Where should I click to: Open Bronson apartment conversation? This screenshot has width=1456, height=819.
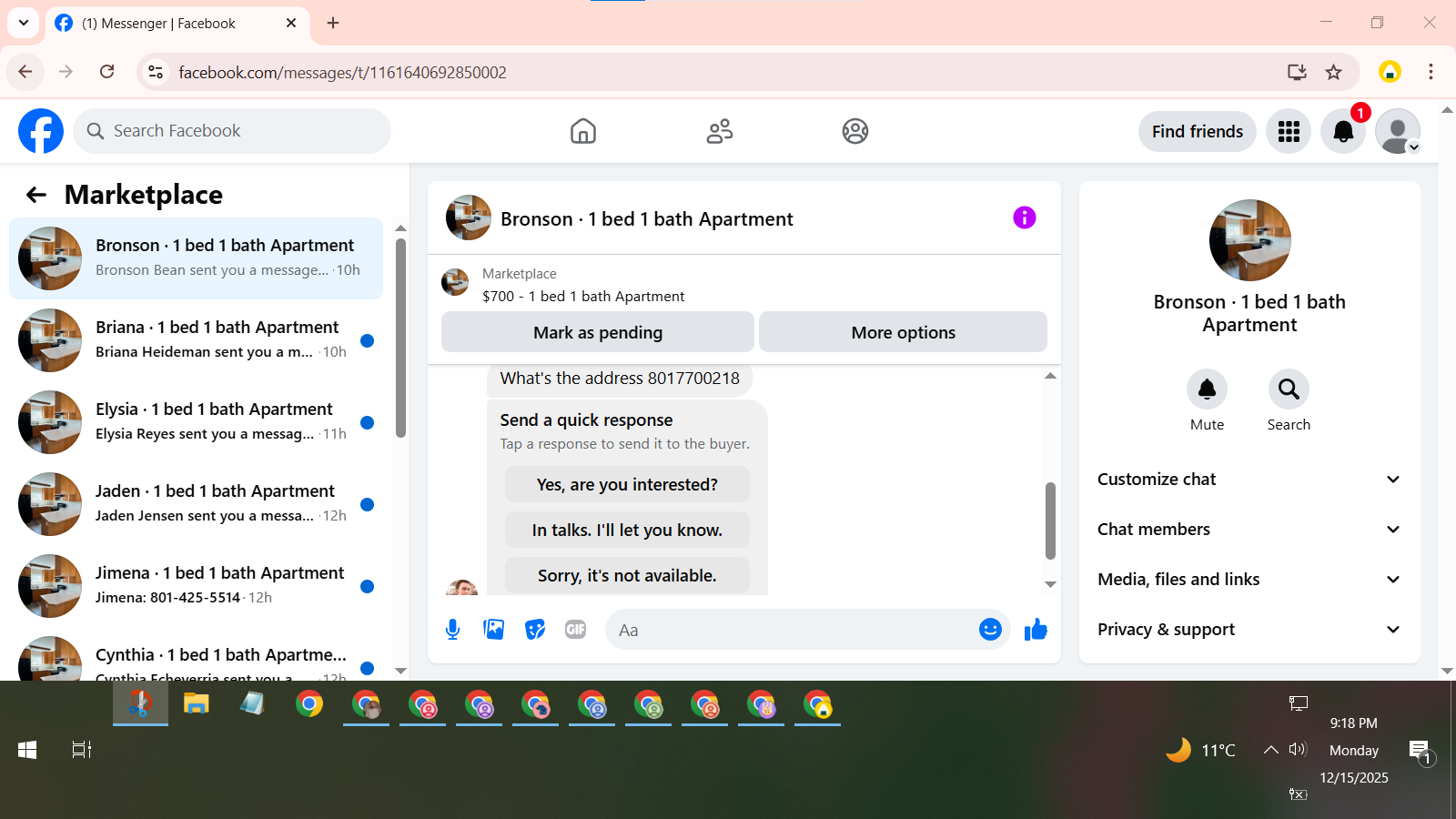coord(196,258)
